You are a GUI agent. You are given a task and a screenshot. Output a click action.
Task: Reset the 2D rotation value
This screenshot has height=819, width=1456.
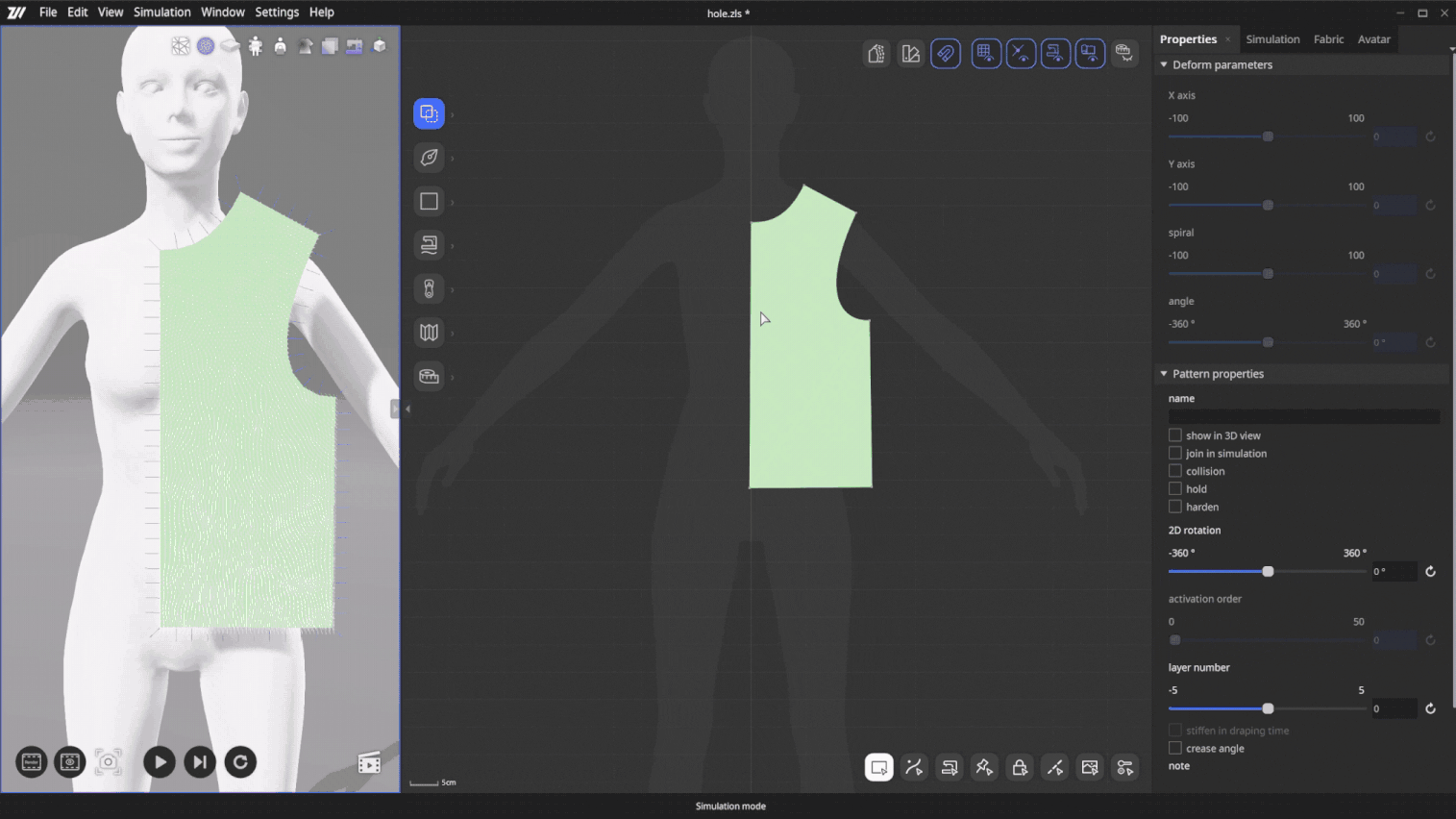1430,572
